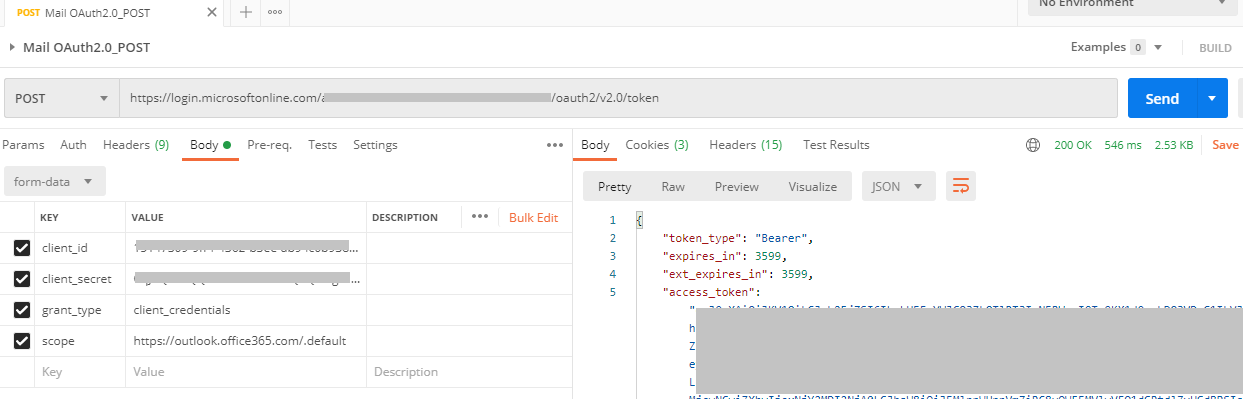Click the globe network info icon

coord(1033,145)
